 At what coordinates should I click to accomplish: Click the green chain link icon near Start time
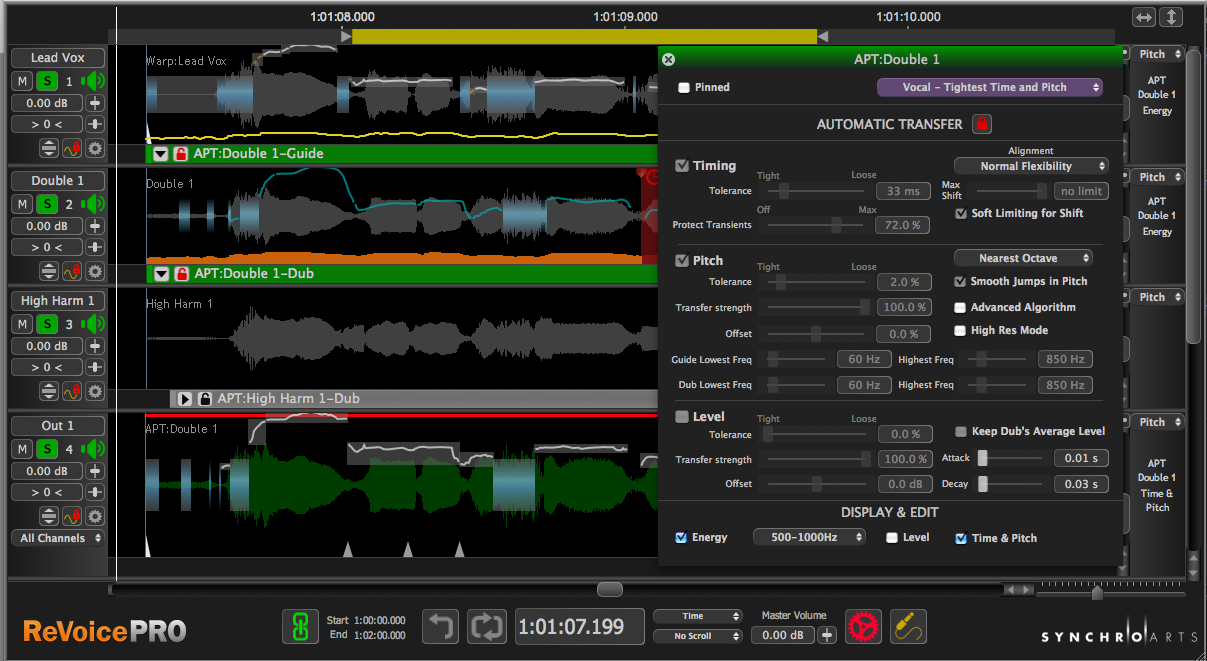[x=300, y=626]
